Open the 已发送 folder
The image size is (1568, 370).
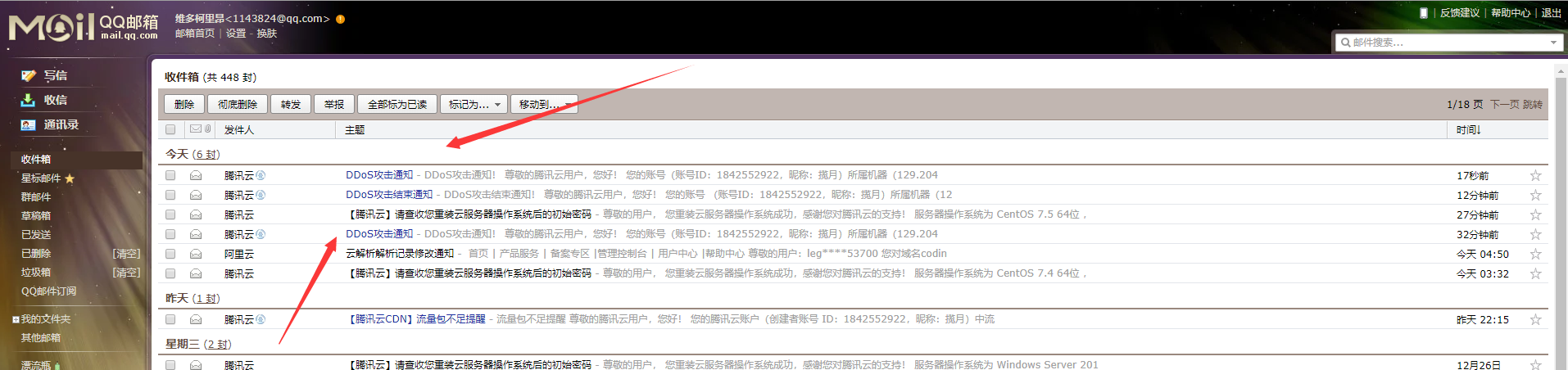tap(36, 235)
